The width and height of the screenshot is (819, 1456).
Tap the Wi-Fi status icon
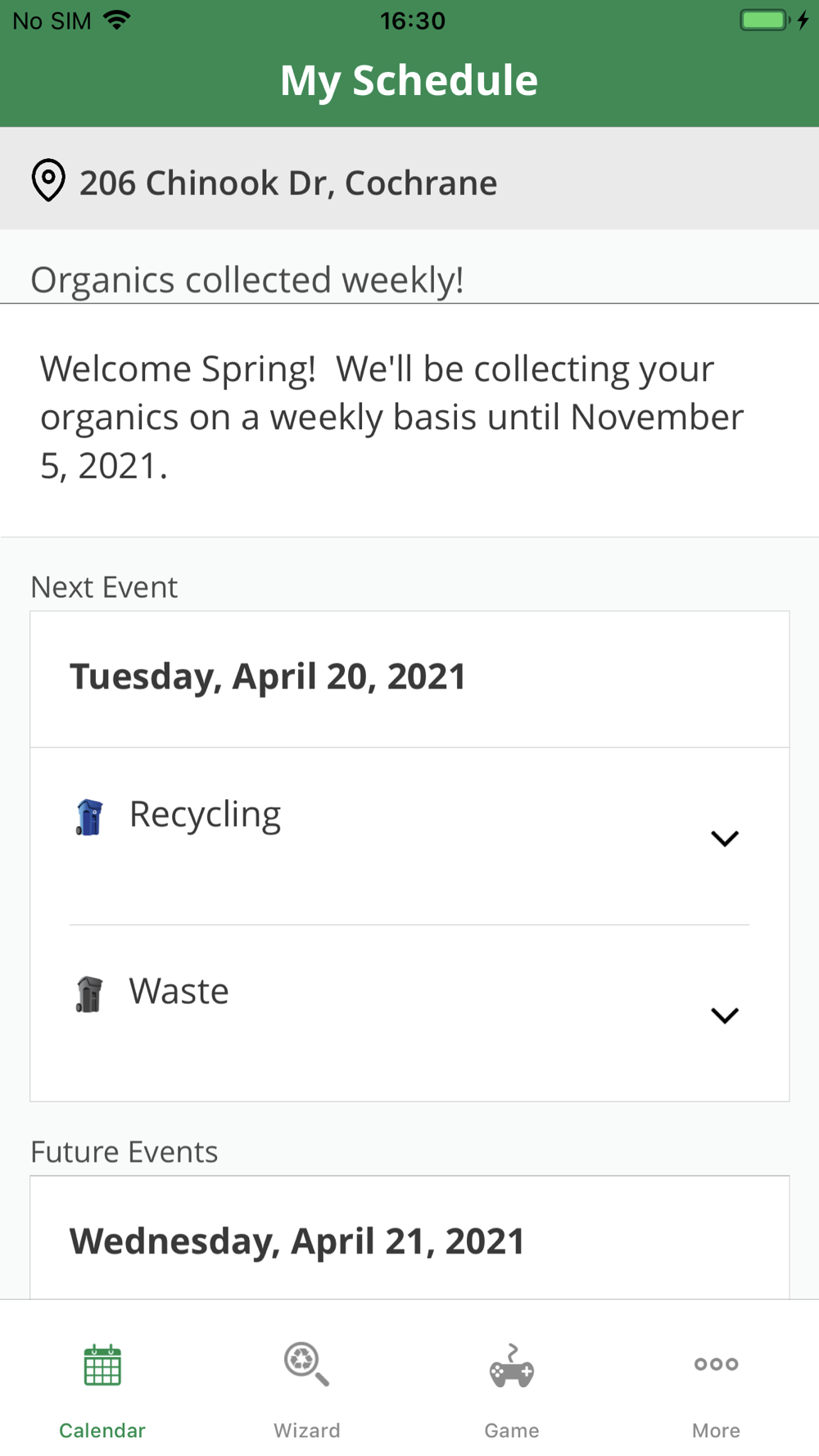pos(117,20)
